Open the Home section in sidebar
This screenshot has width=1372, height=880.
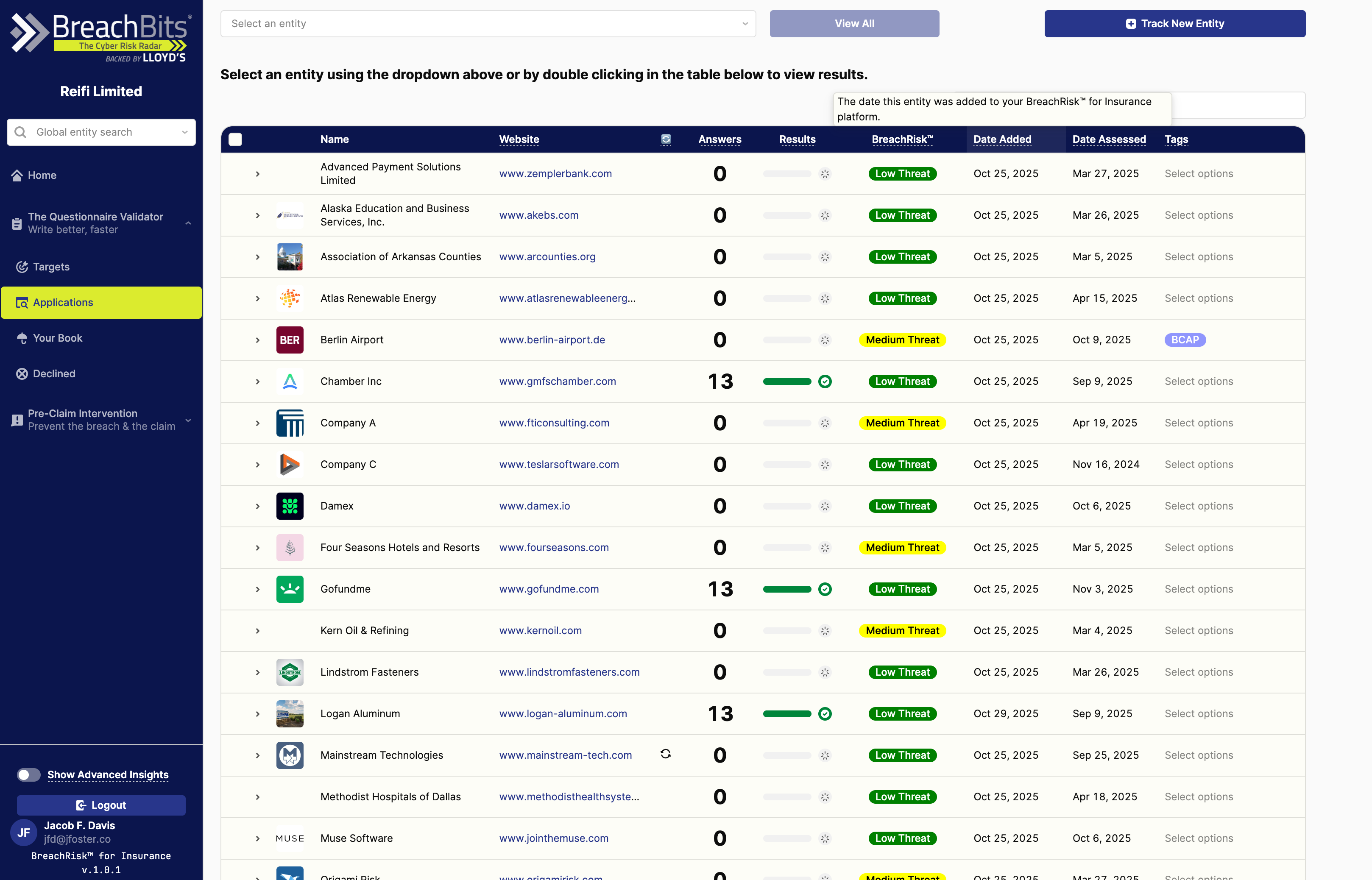click(42, 175)
